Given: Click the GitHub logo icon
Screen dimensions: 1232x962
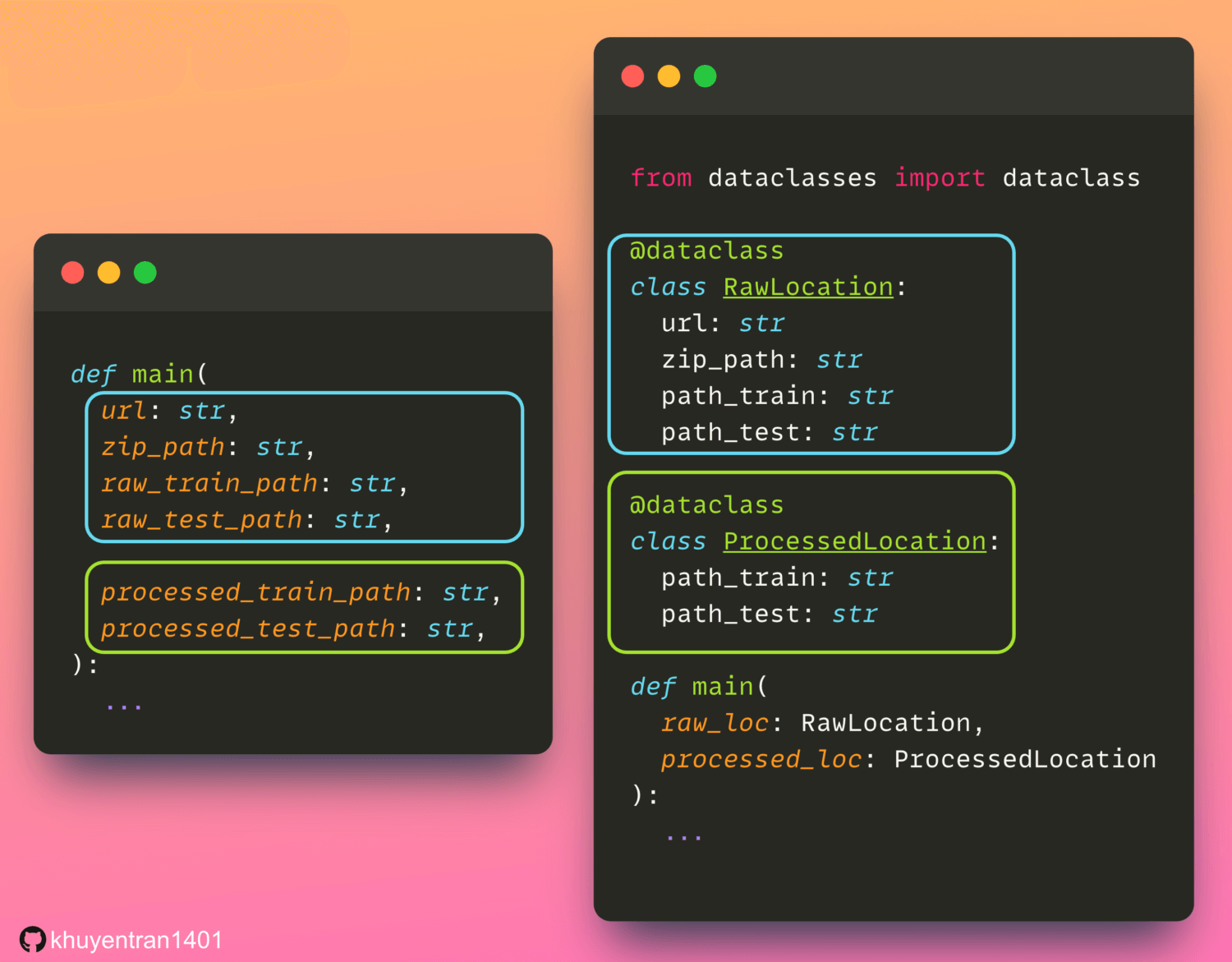Looking at the screenshot, I should click(32, 940).
